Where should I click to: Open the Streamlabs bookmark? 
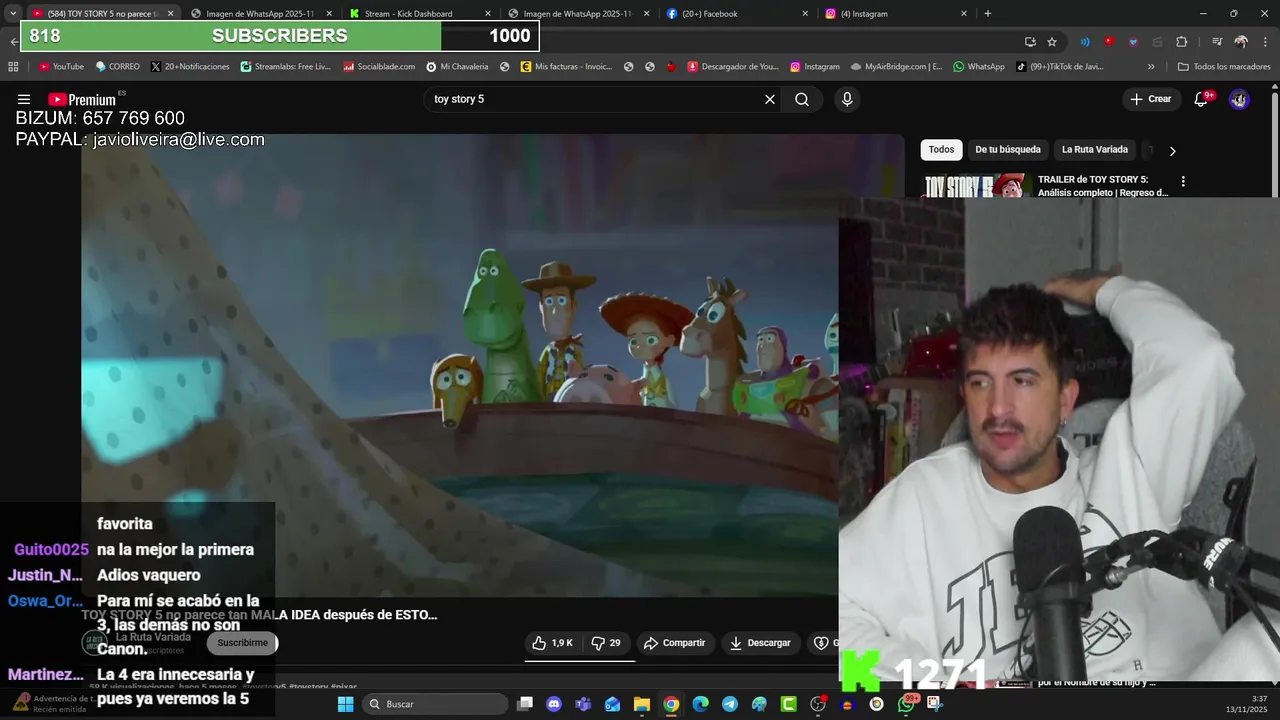tap(286, 67)
